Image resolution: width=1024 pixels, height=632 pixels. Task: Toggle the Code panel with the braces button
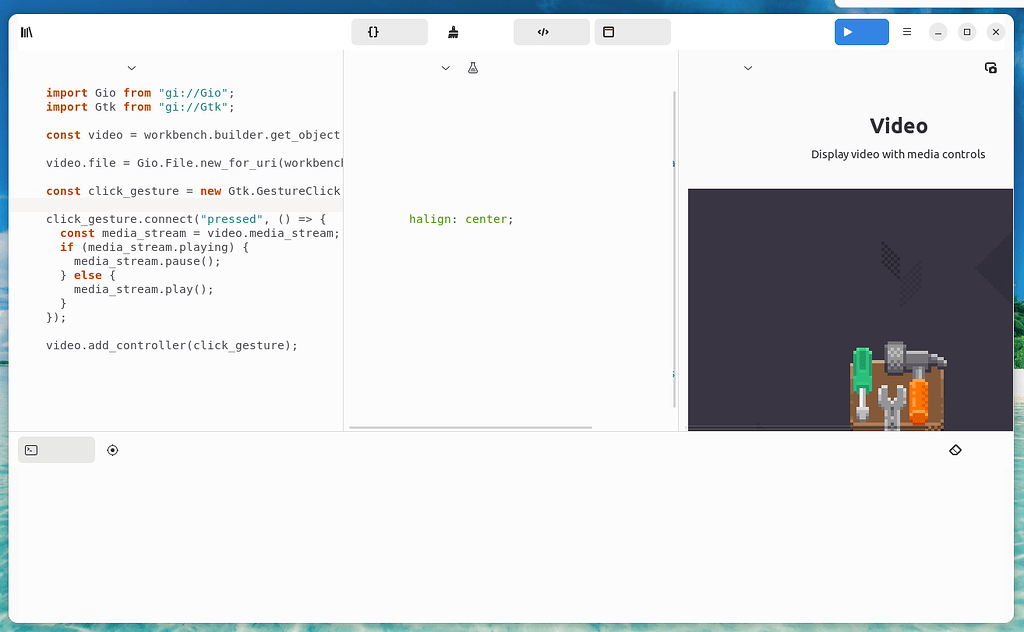(x=389, y=32)
